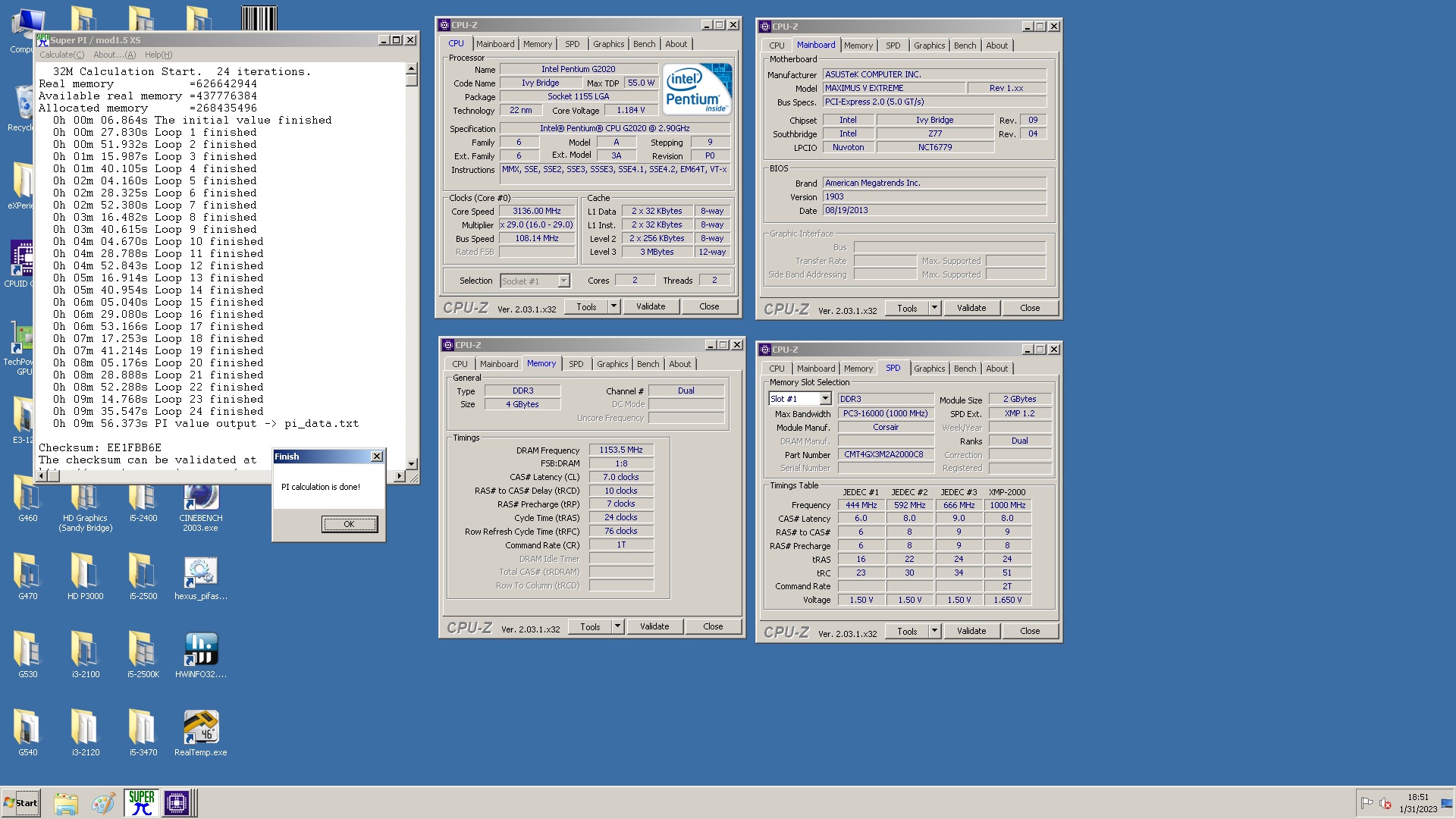This screenshot has height=819, width=1456.
Task: Open the G540 desktop folder
Action: [27, 732]
